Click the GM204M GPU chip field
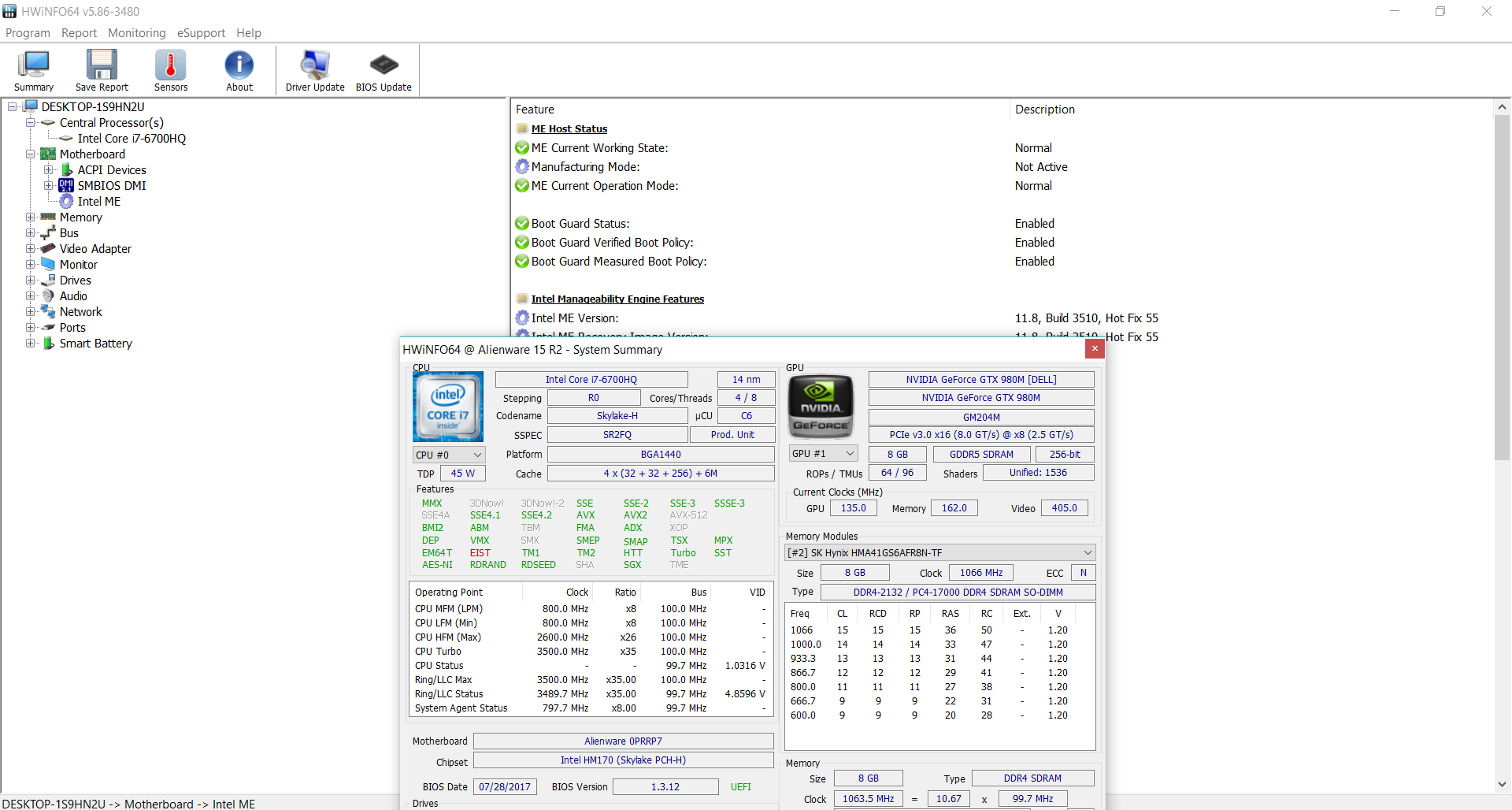The width and height of the screenshot is (1512, 810). click(981, 417)
